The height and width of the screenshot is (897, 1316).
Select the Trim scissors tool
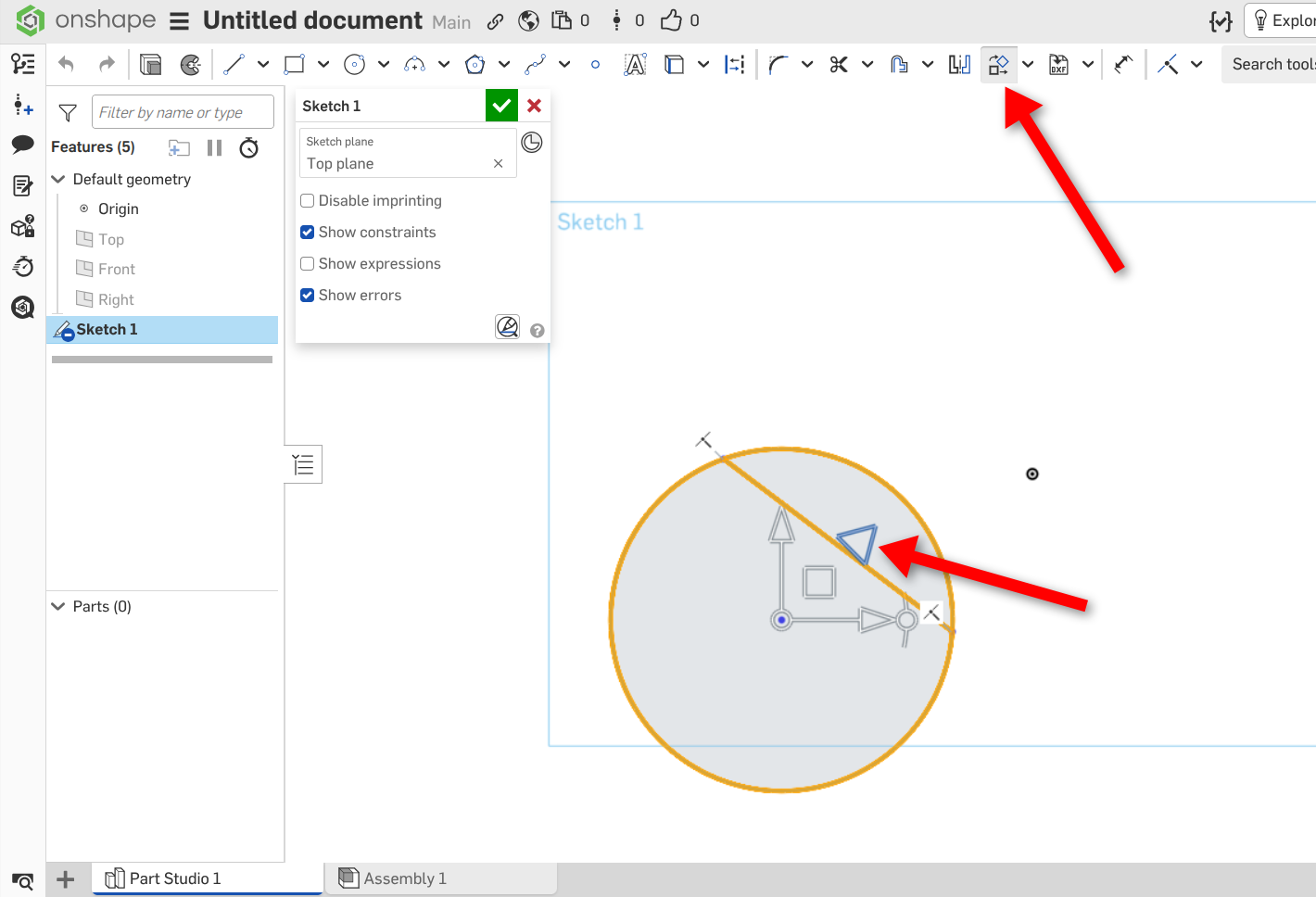(x=839, y=64)
